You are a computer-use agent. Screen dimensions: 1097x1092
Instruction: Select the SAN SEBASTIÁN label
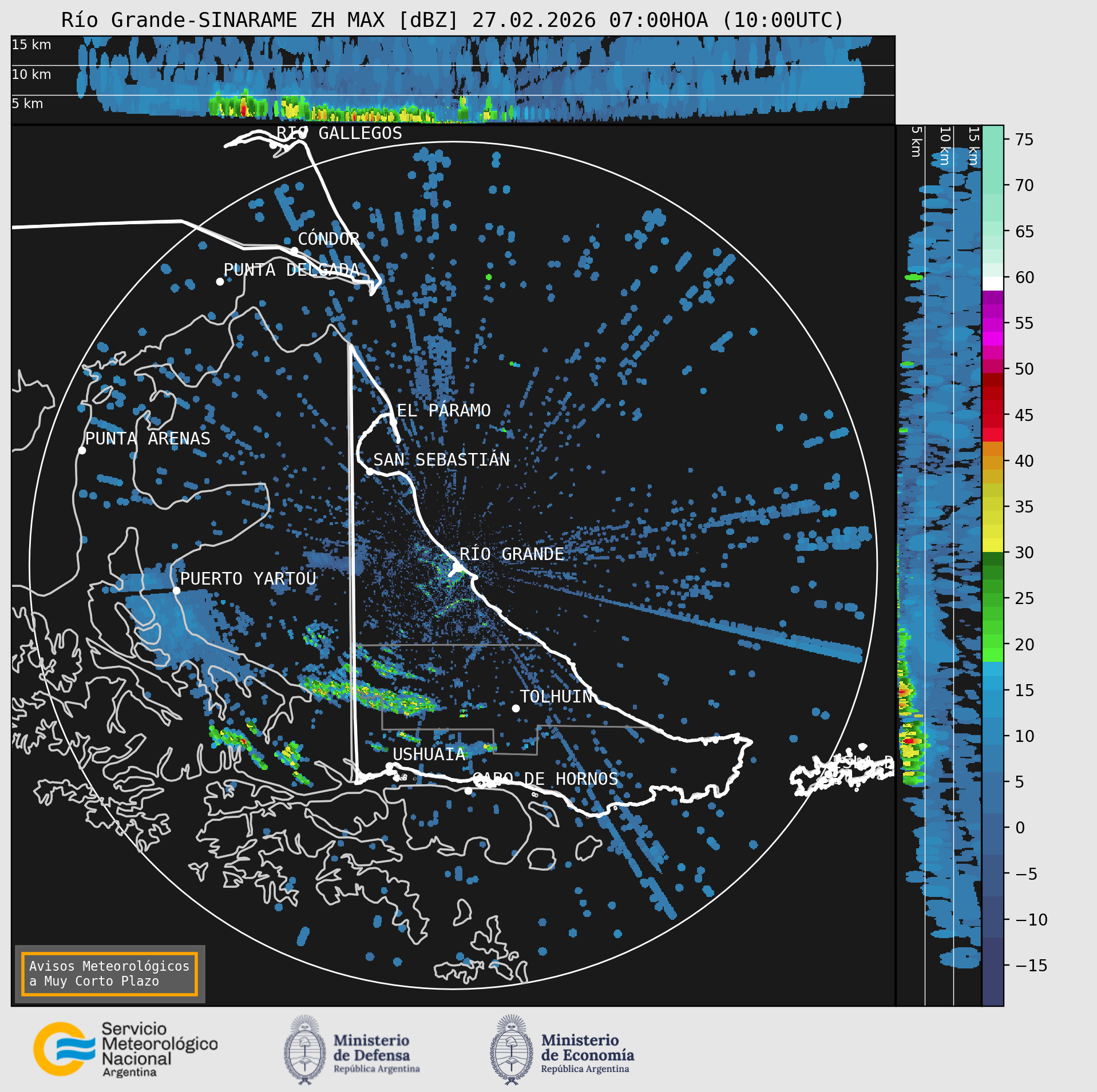(441, 459)
